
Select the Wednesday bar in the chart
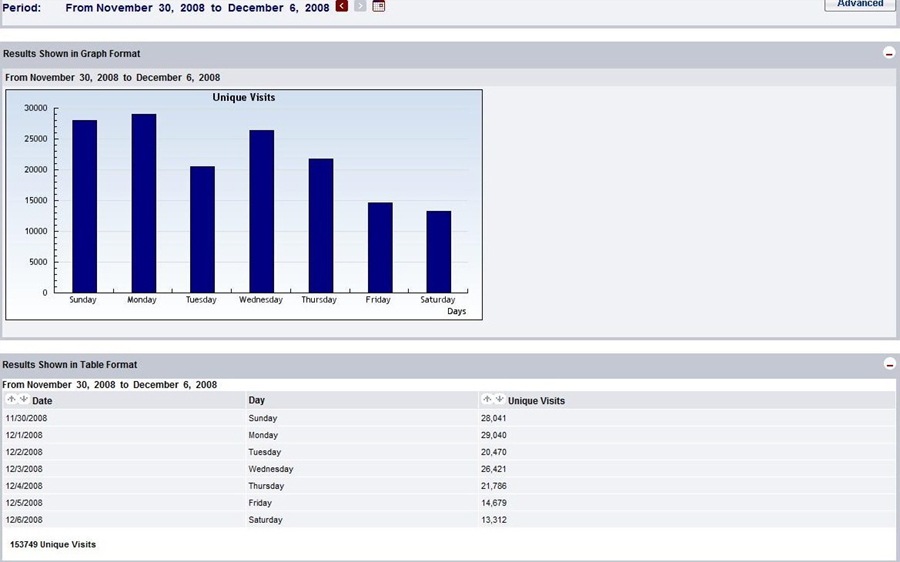[x=262, y=211]
